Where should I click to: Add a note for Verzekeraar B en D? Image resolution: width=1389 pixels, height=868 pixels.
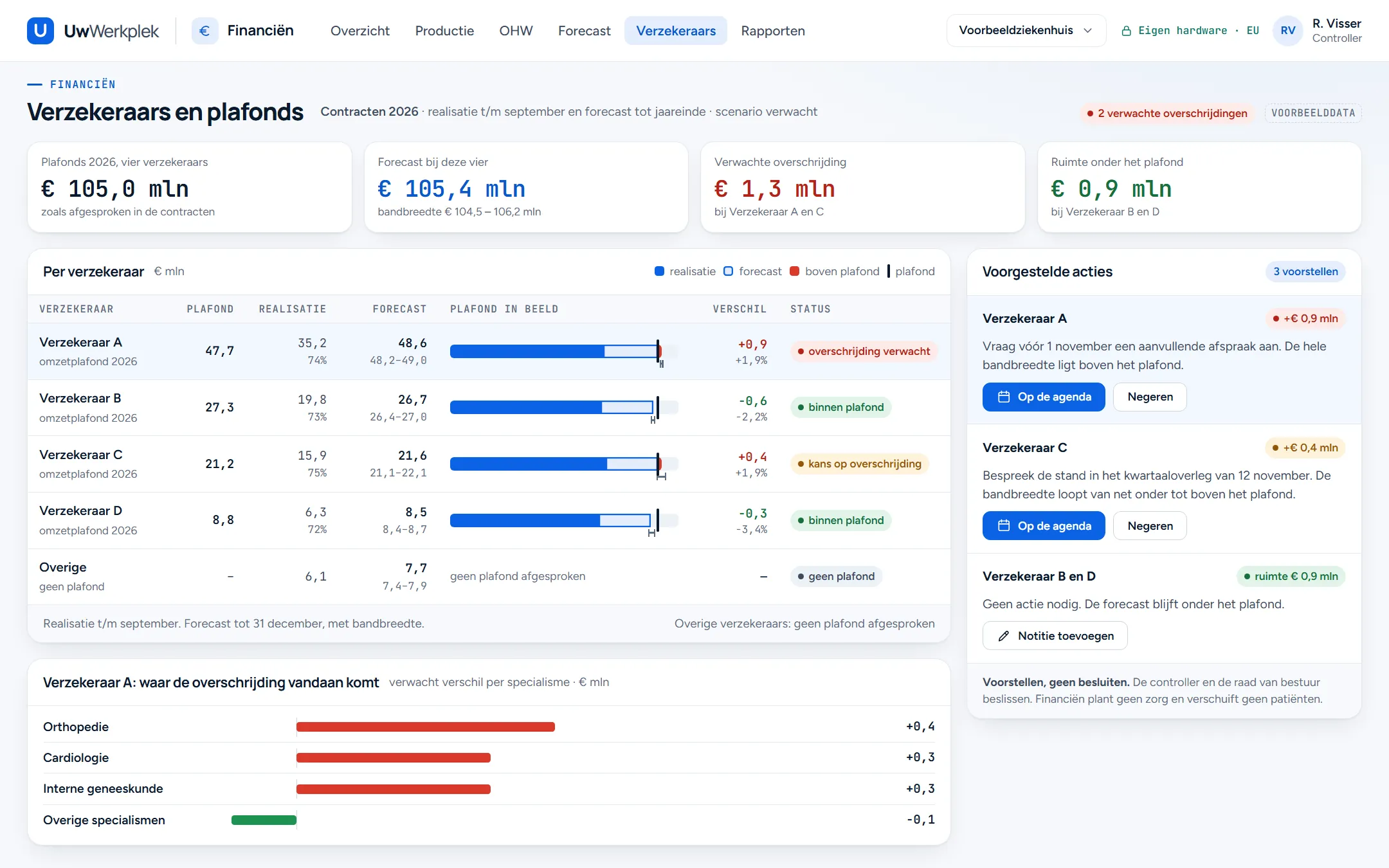tap(1055, 636)
